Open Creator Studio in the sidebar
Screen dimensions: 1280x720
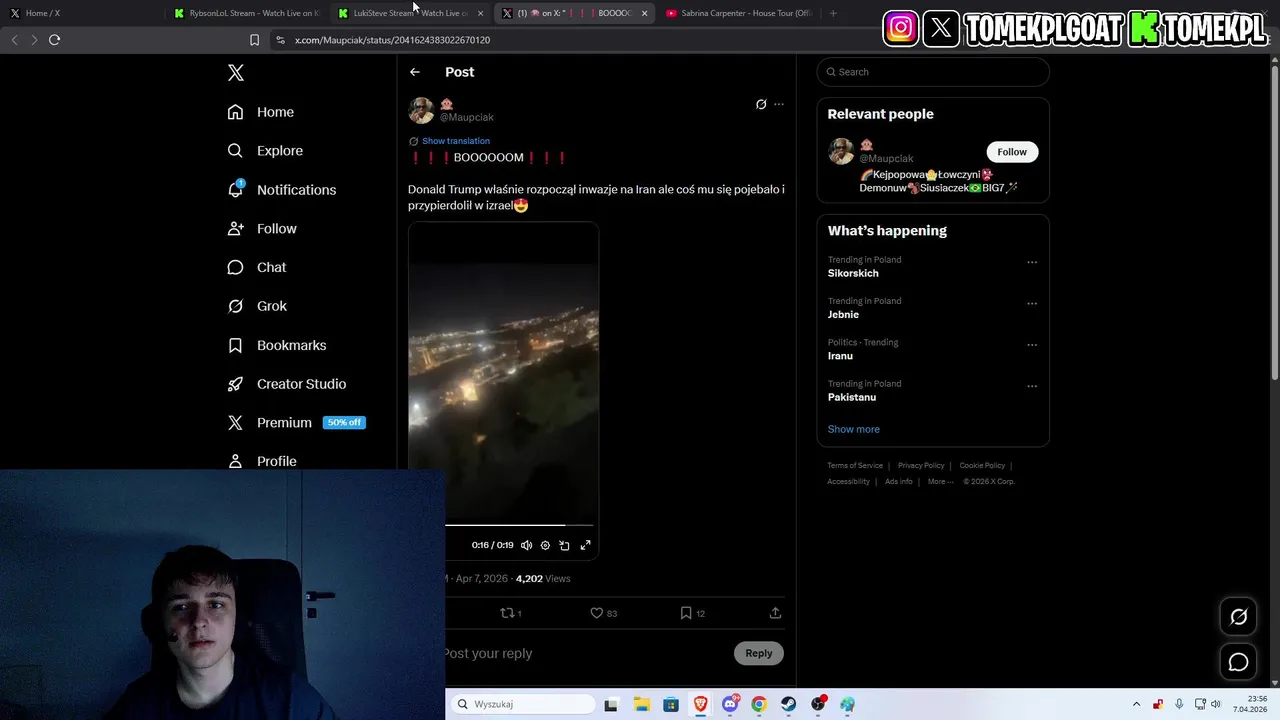pos(287,384)
